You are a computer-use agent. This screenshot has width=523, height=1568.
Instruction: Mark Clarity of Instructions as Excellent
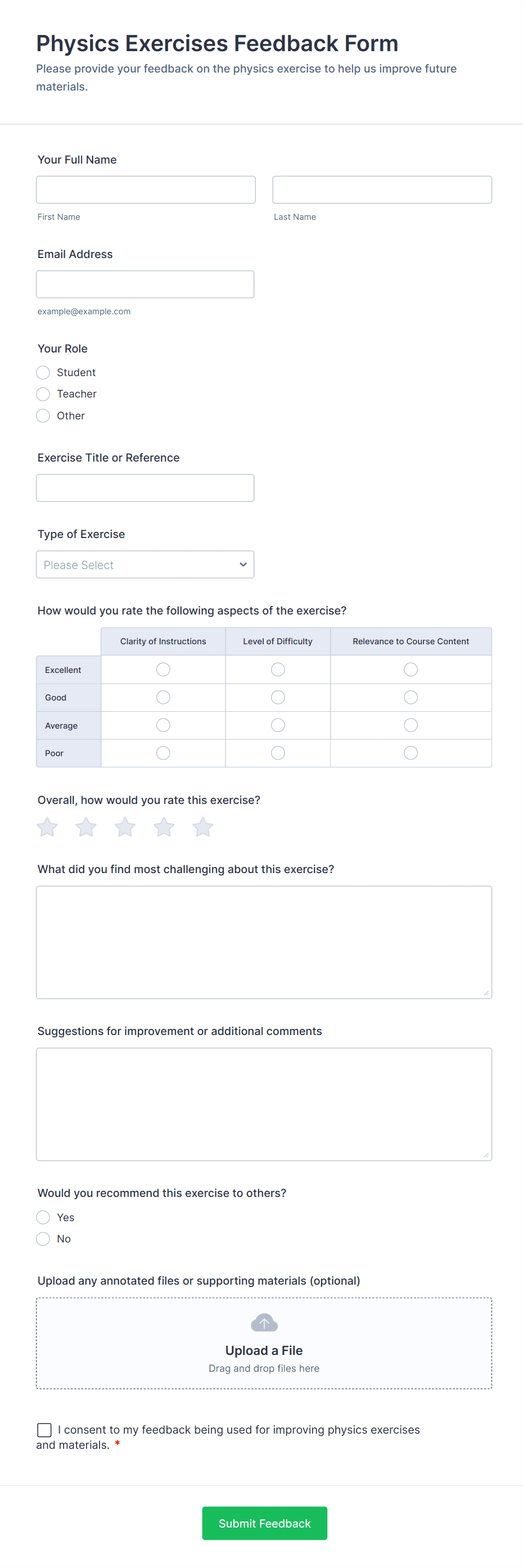click(163, 669)
